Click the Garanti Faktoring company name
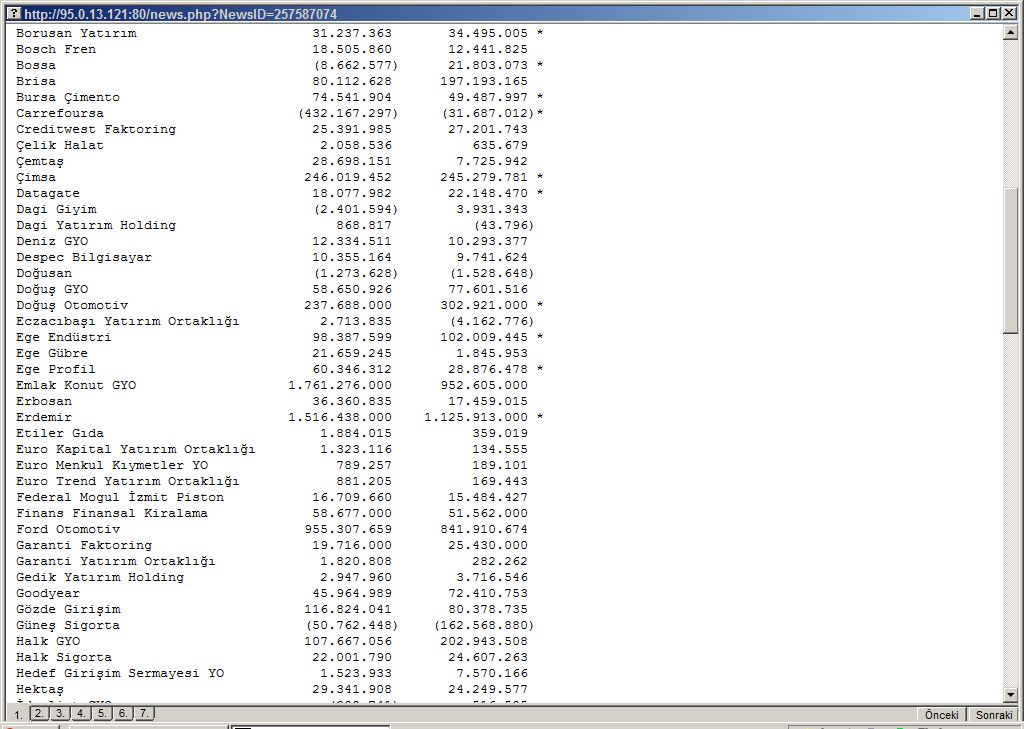This screenshot has width=1024, height=729. point(84,545)
